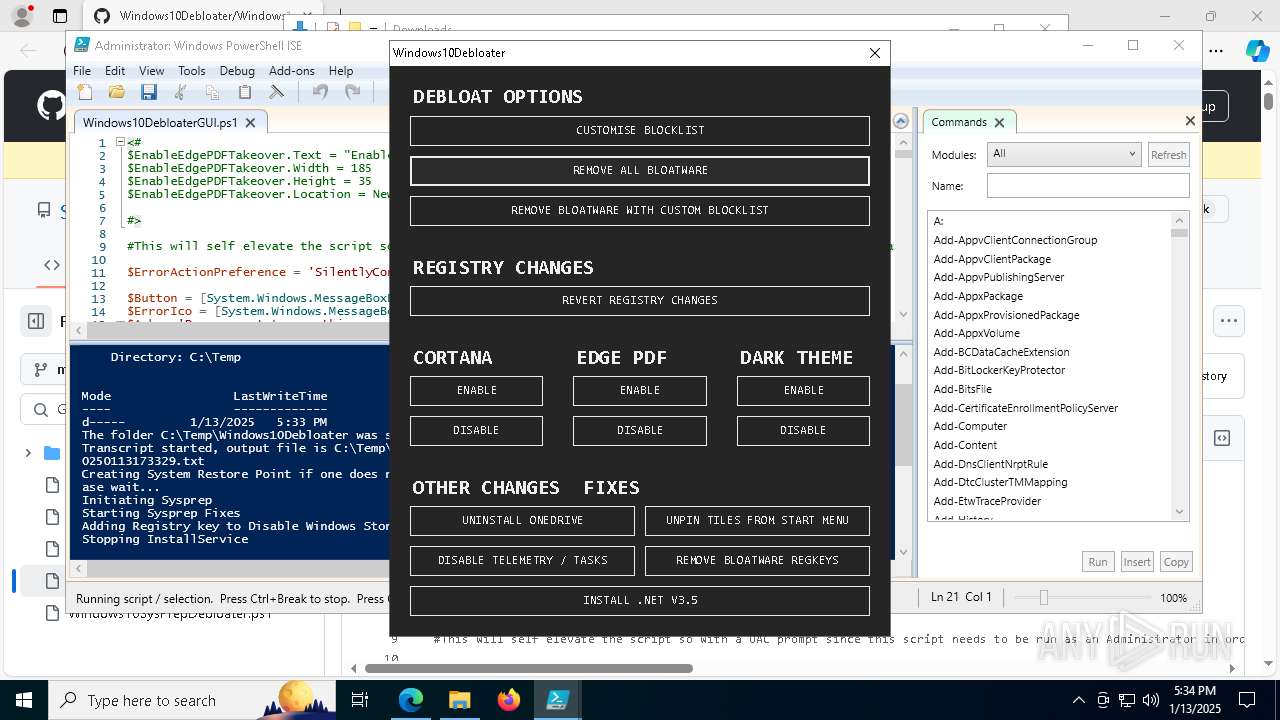Click the Refresh button in Commands pane
This screenshot has width=1280, height=720.
point(1168,155)
